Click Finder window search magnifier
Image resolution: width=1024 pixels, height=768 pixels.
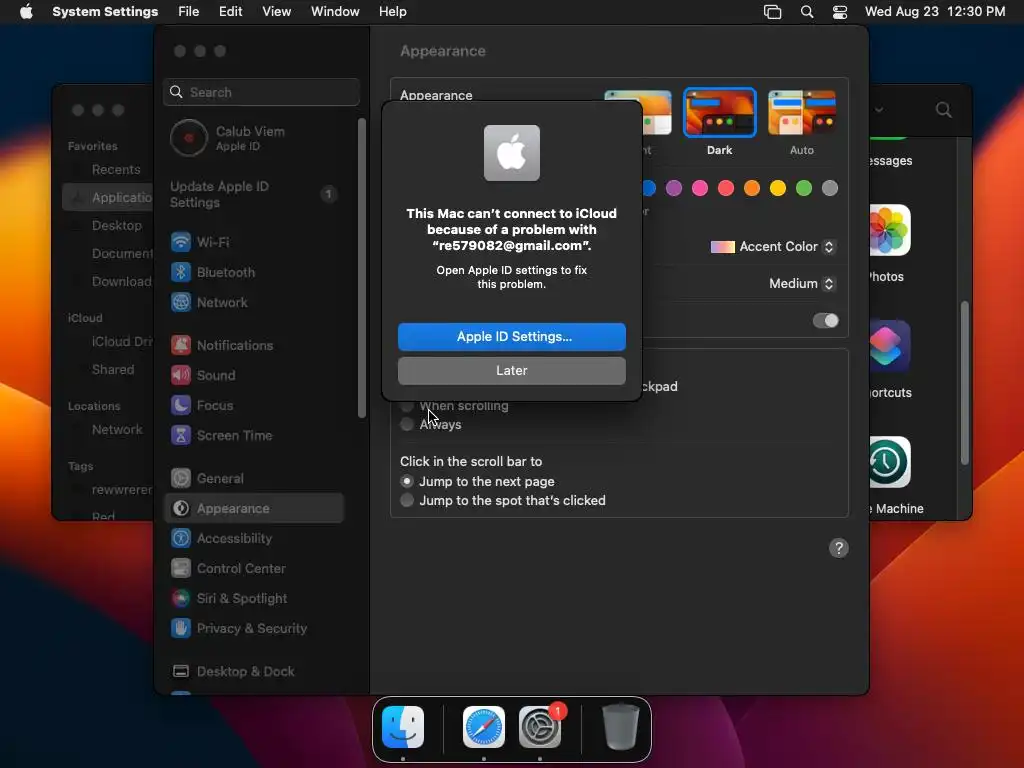pos(944,110)
